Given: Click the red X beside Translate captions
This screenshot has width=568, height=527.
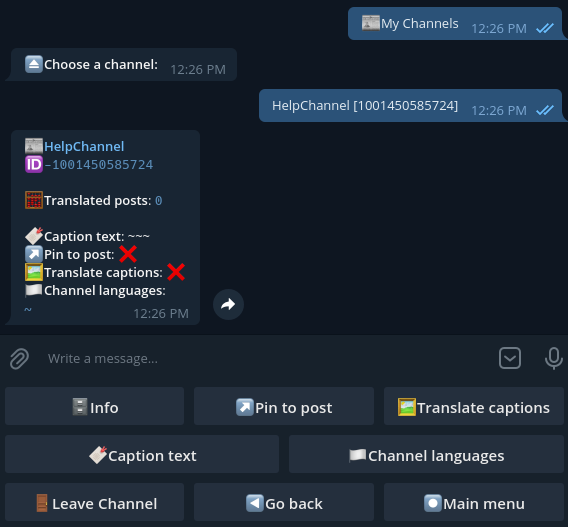Looking at the screenshot, I should point(176,272).
